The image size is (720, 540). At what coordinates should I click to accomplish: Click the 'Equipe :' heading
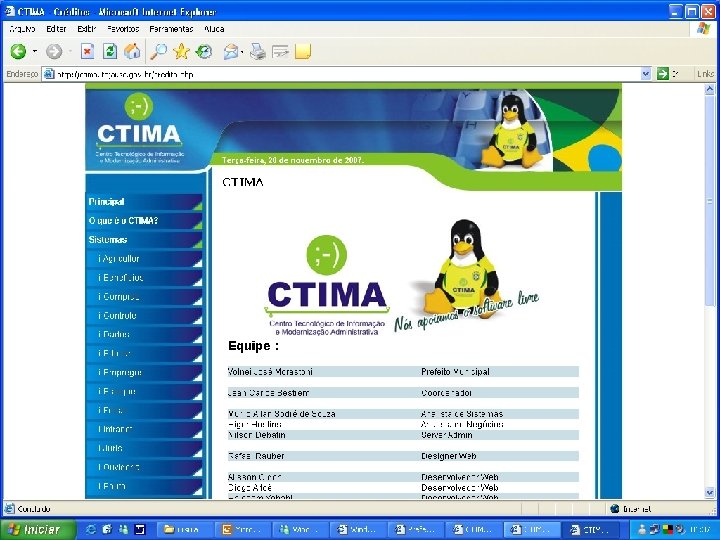click(253, 346)
